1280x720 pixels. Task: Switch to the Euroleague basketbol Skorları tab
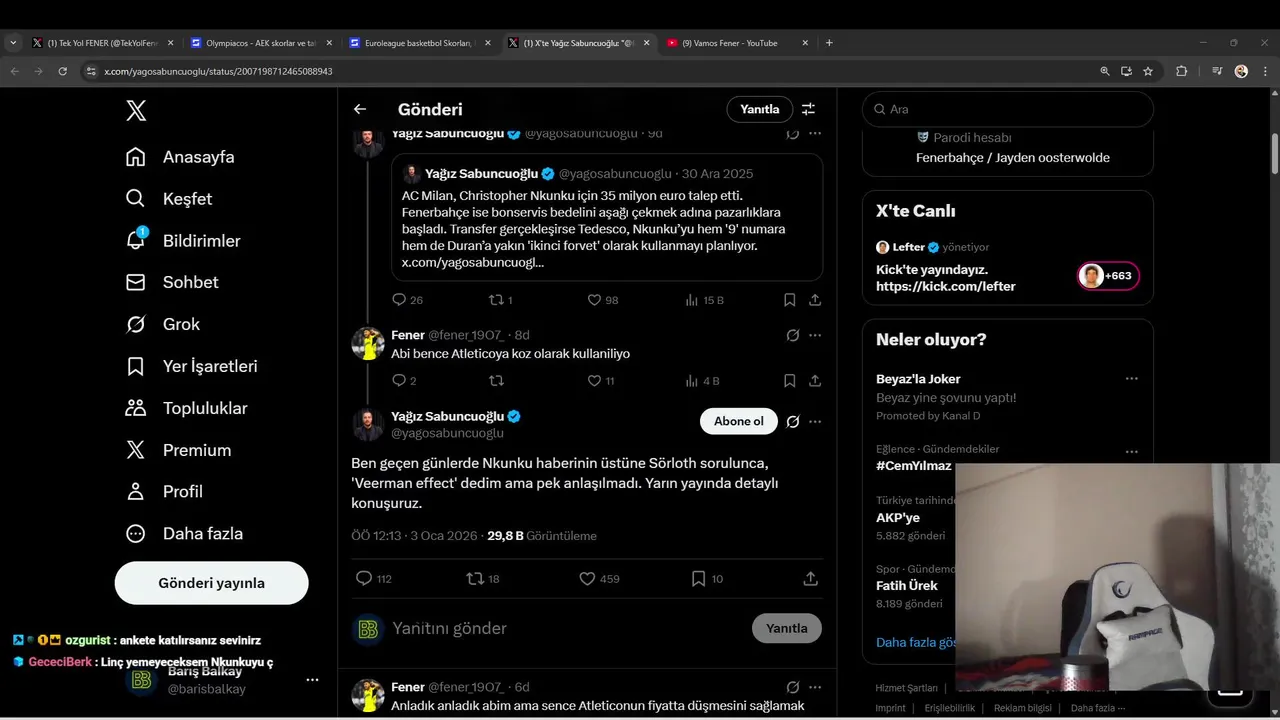(419, 43)
